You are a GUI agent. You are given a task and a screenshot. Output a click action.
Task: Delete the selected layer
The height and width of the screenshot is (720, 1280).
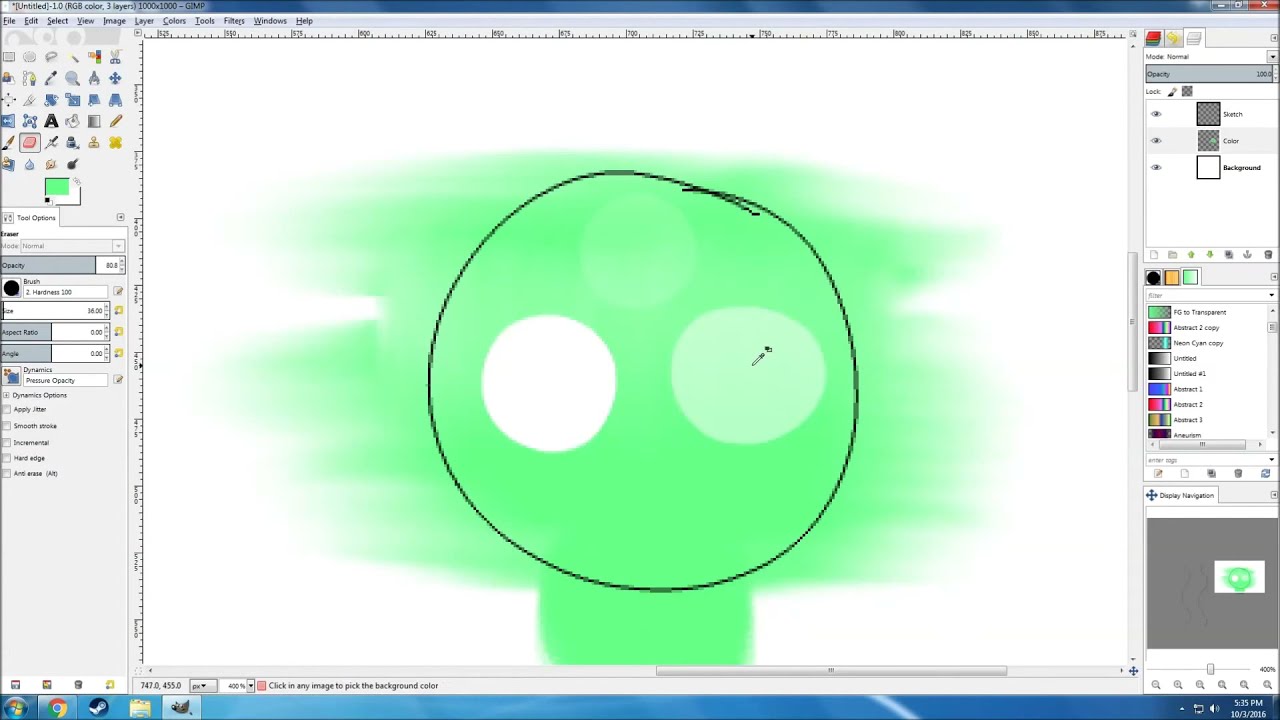(x=1268, y=255)
